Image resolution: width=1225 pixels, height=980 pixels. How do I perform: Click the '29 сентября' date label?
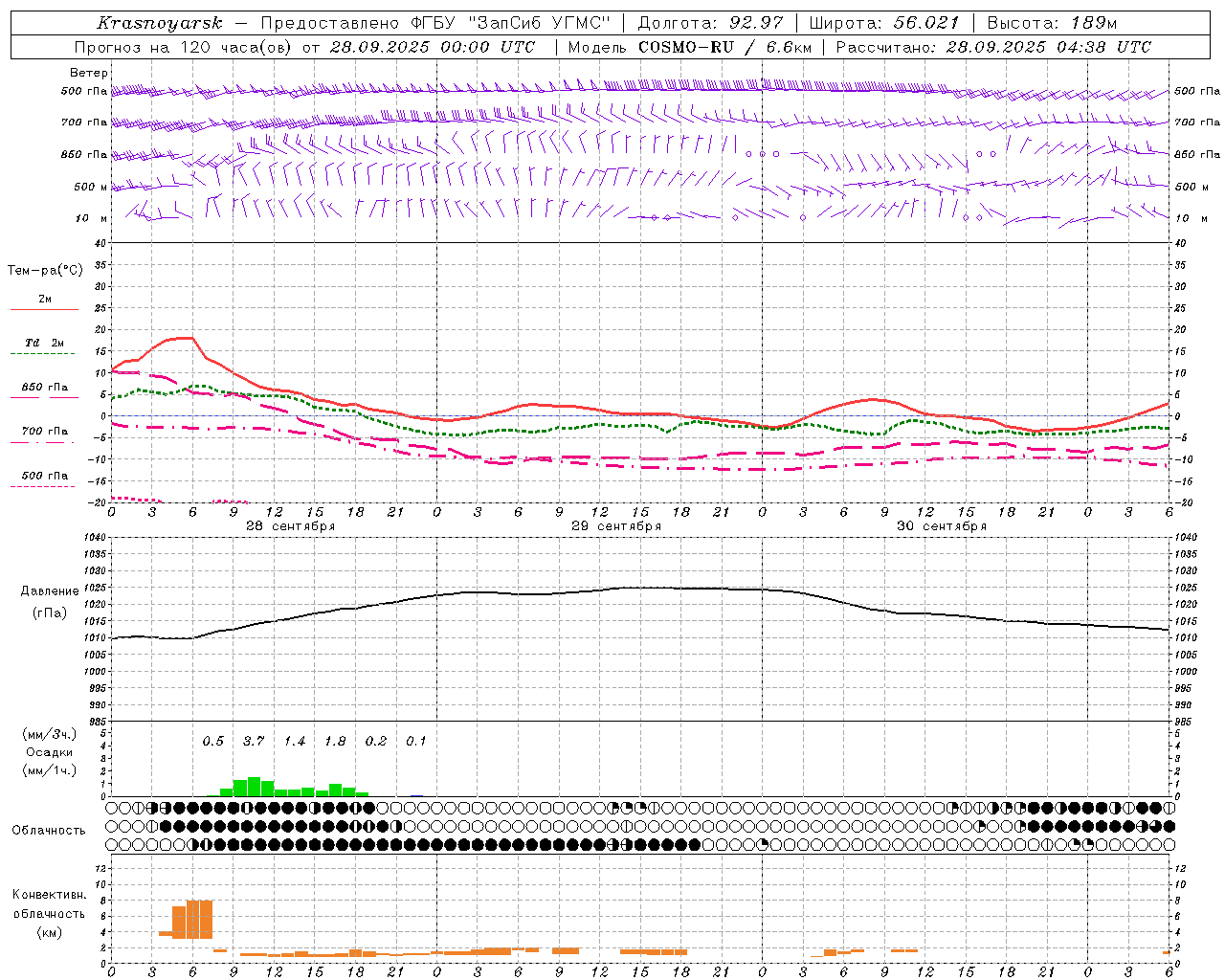(x=616, y=526)
